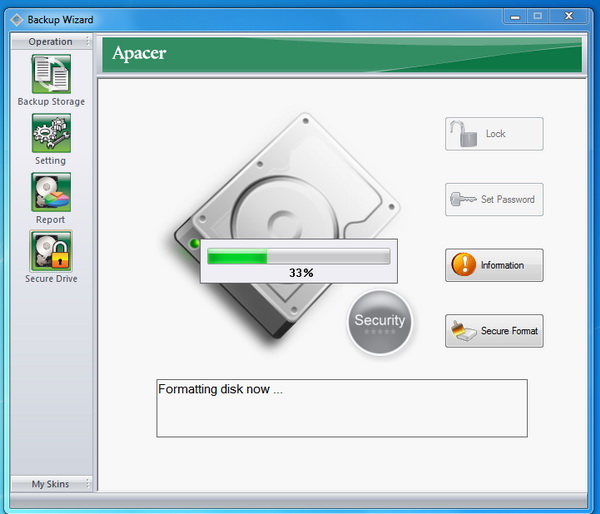Screen dimensions: 600x514
Task: Click the 'Backup Storage' label
Action: point(51,102)
